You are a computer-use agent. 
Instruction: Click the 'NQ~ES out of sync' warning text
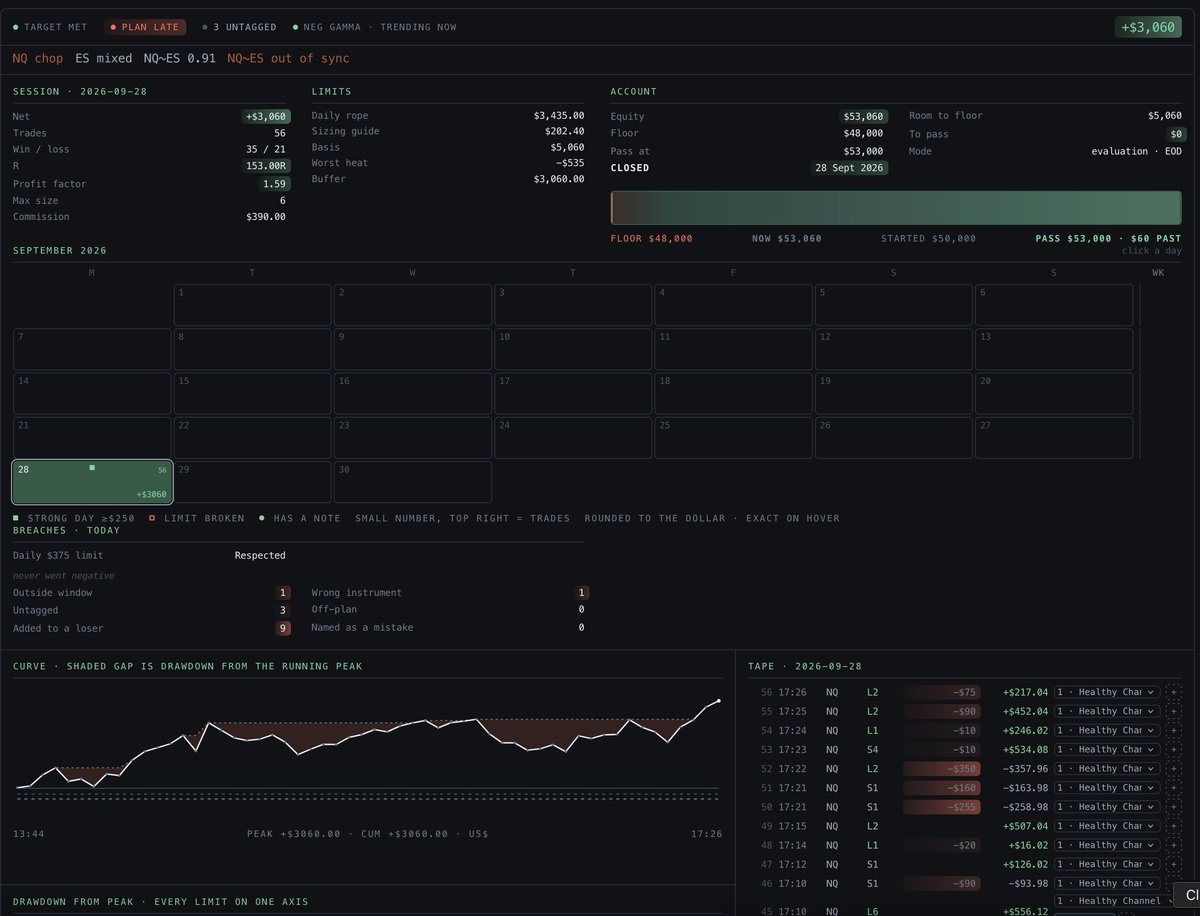point(288,59)
